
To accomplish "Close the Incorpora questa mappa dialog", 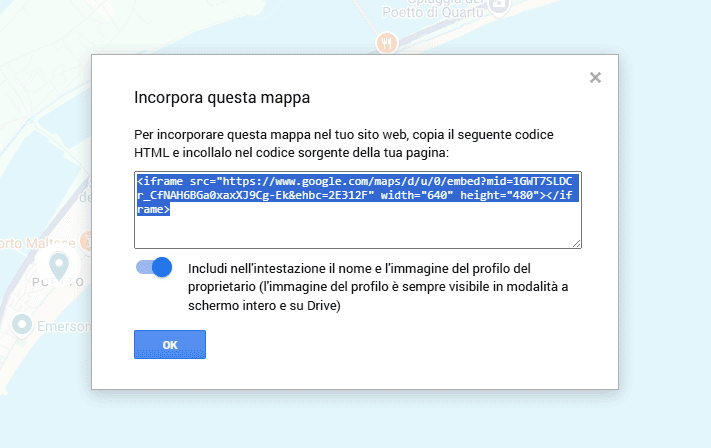I will coord(595,78).
